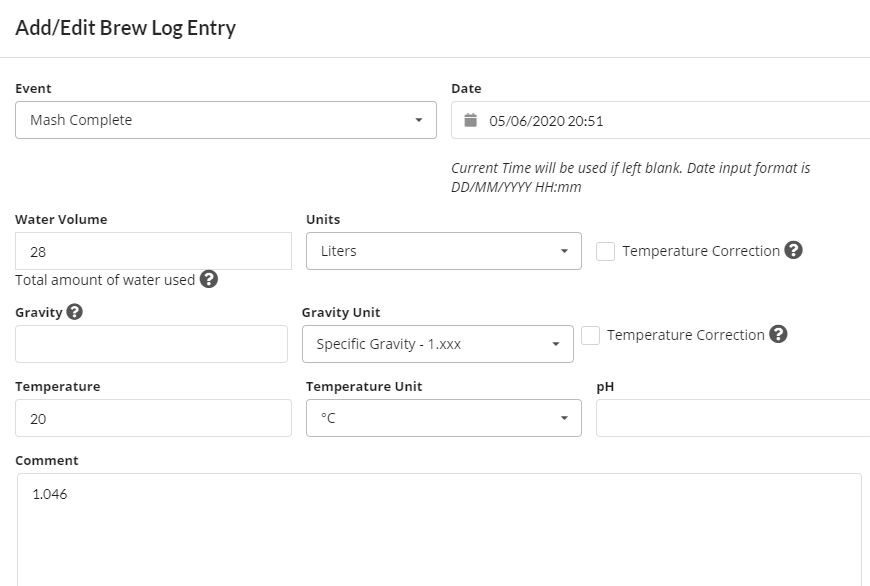The image size is (870, 586).
Task: Enable Temperature Correction for Gravity
Action: coord(590,335)
